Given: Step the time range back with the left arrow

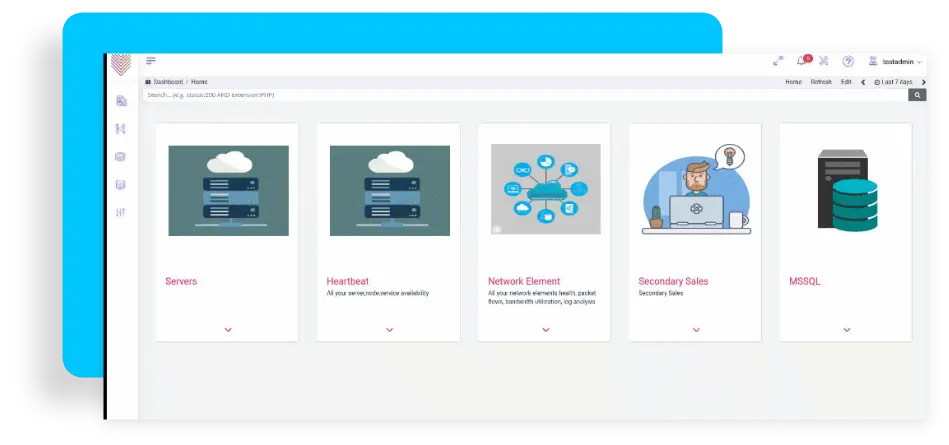Looking at the screenshot, I should click(864, 82).
